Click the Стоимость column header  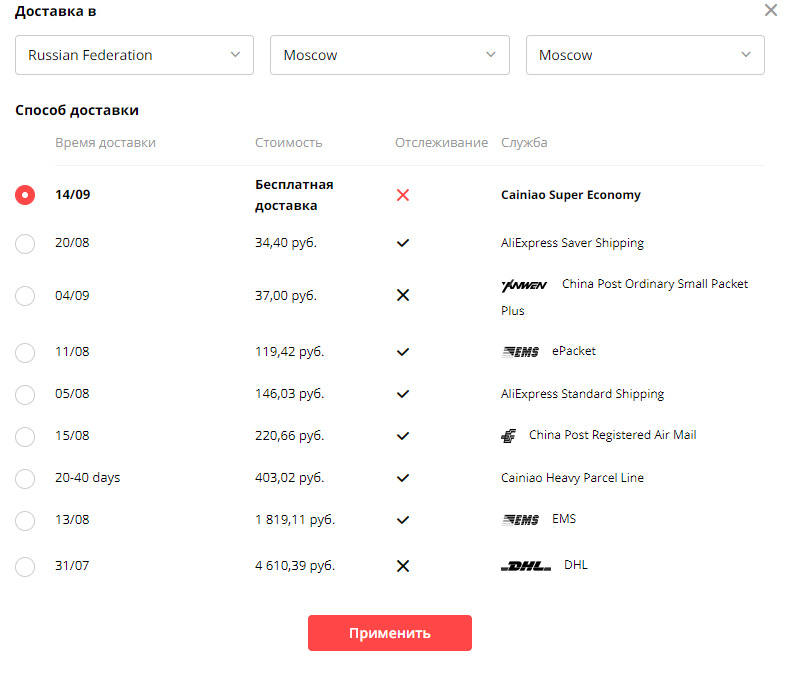289,143
